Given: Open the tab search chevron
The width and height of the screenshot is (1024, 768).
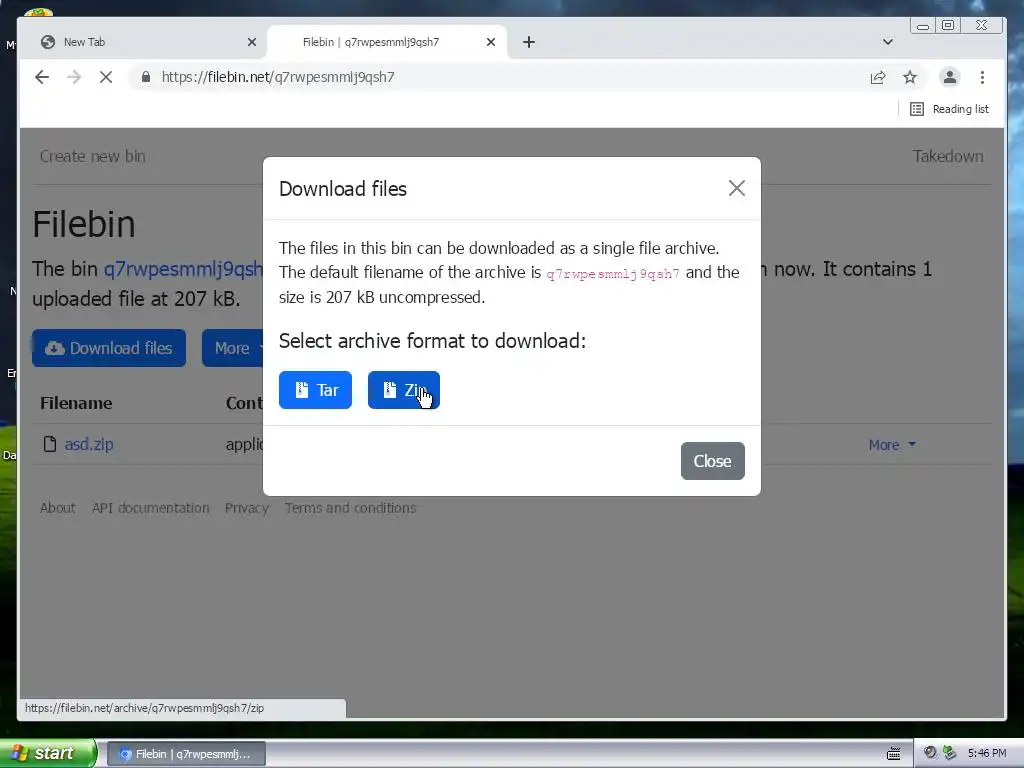Looking at the screenshot, I should point(888,42).
